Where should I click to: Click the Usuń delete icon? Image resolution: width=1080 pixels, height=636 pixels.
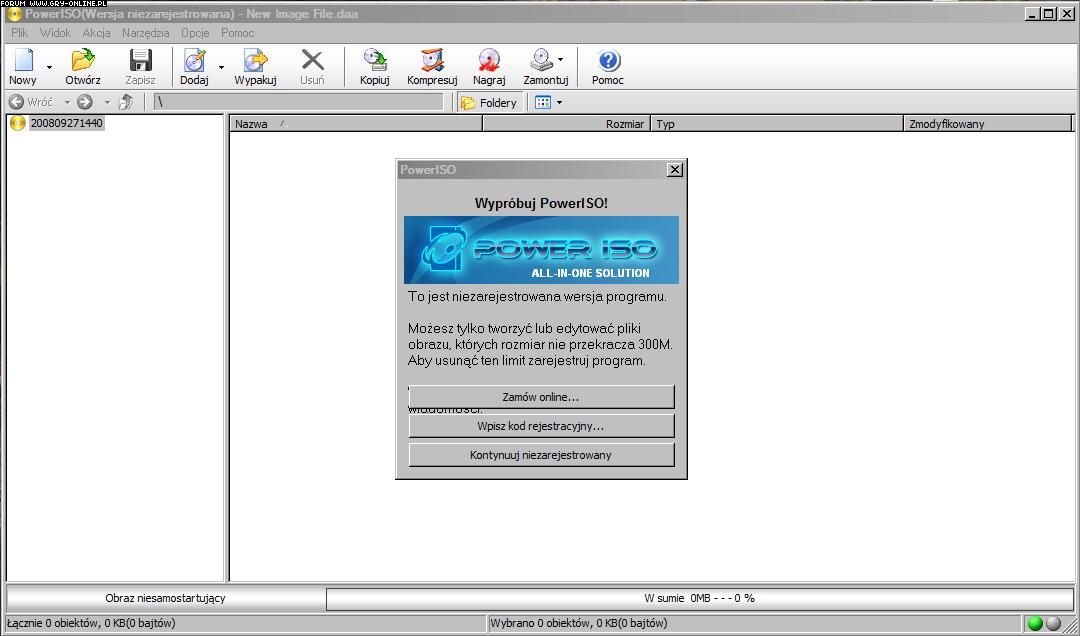312,61
